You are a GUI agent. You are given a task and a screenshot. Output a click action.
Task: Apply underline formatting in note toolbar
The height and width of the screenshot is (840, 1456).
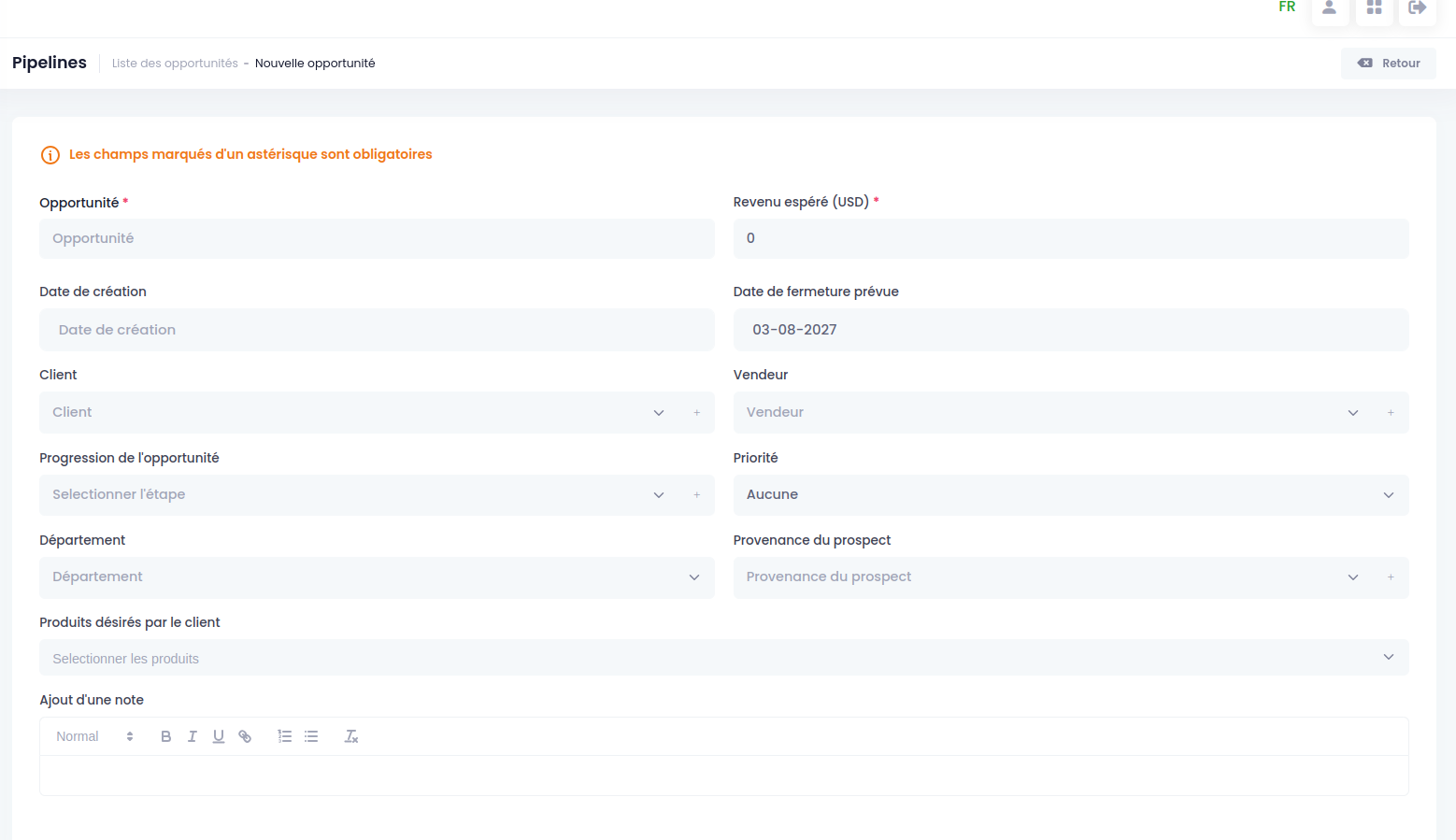pyautogui.click(x=219, y=736)
